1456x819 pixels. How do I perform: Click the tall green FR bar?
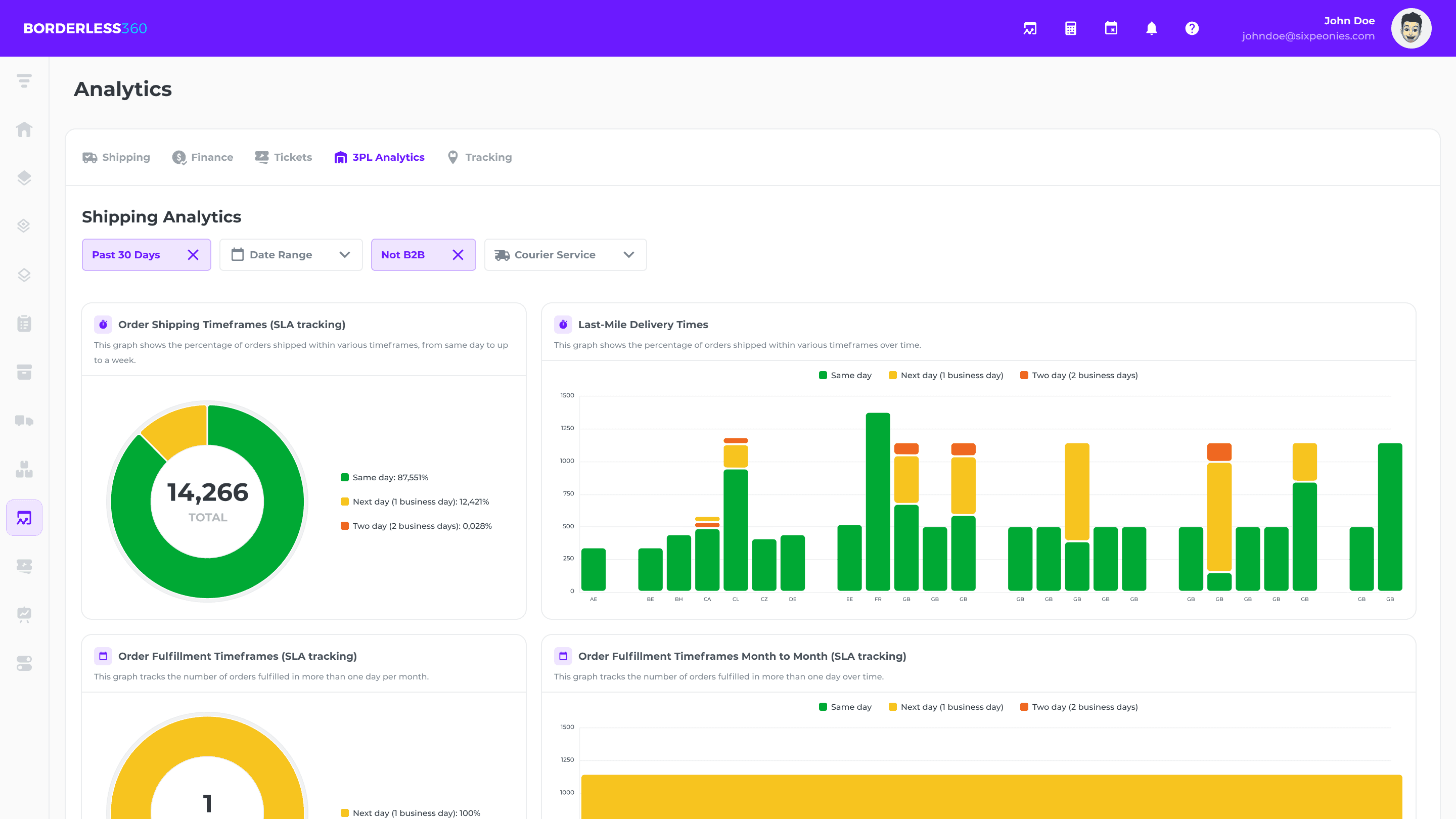[878, 502]
